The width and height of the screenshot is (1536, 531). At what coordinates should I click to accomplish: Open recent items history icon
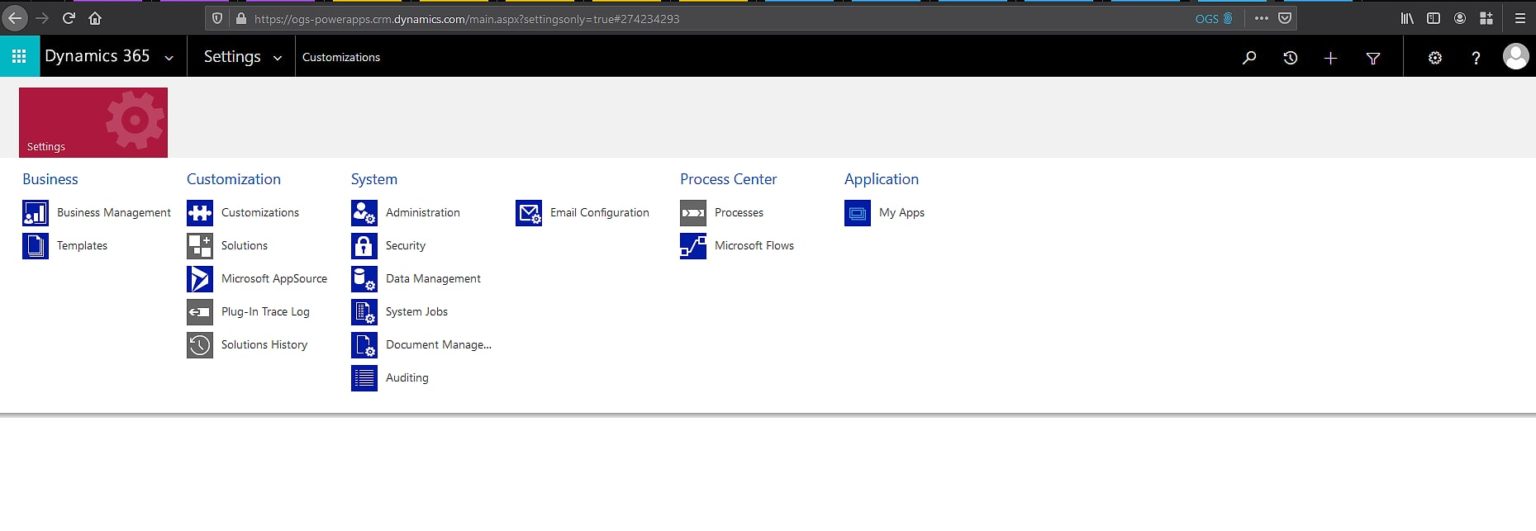pos(1290,58)
